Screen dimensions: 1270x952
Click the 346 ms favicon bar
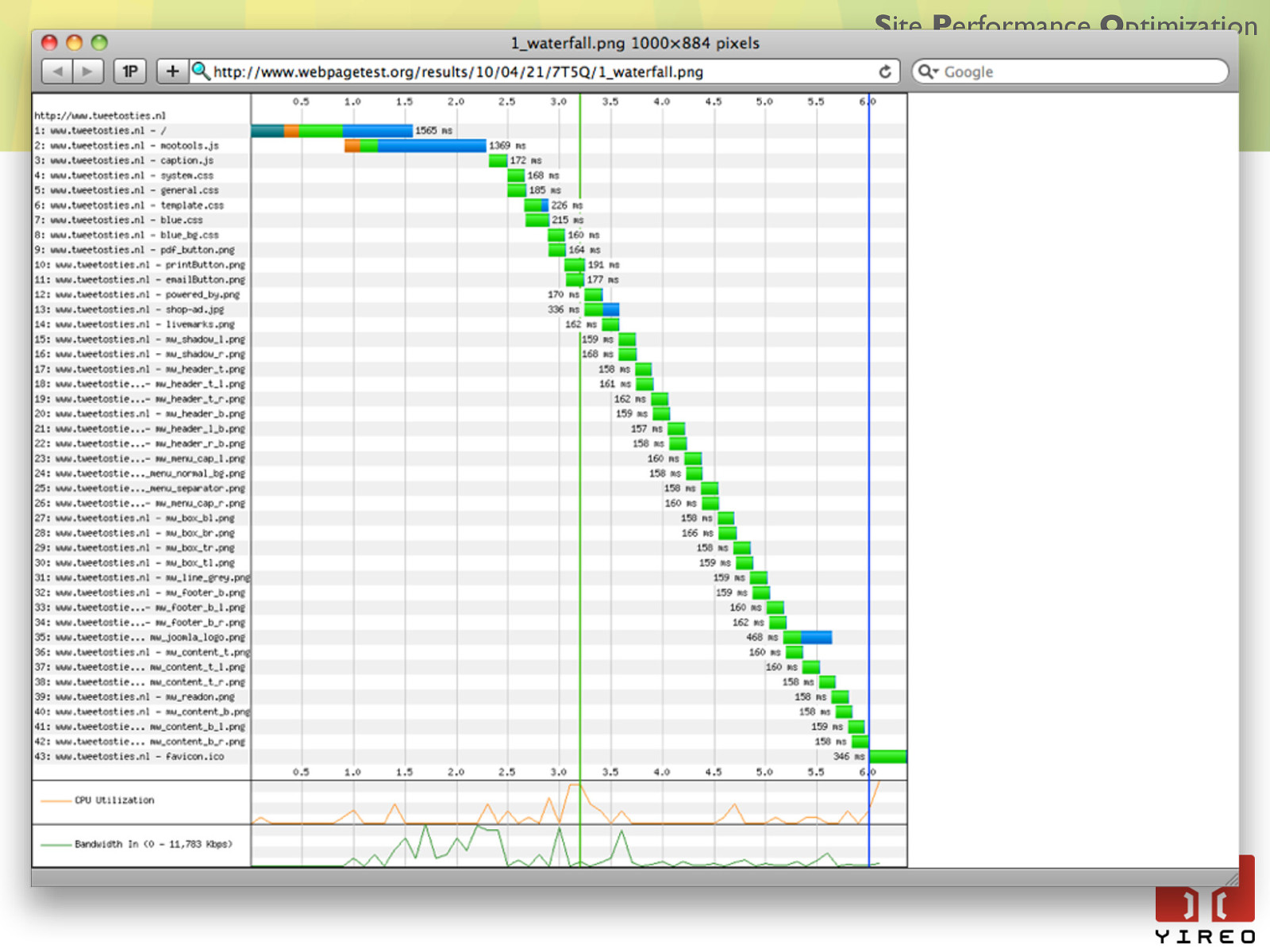(888, 757)
